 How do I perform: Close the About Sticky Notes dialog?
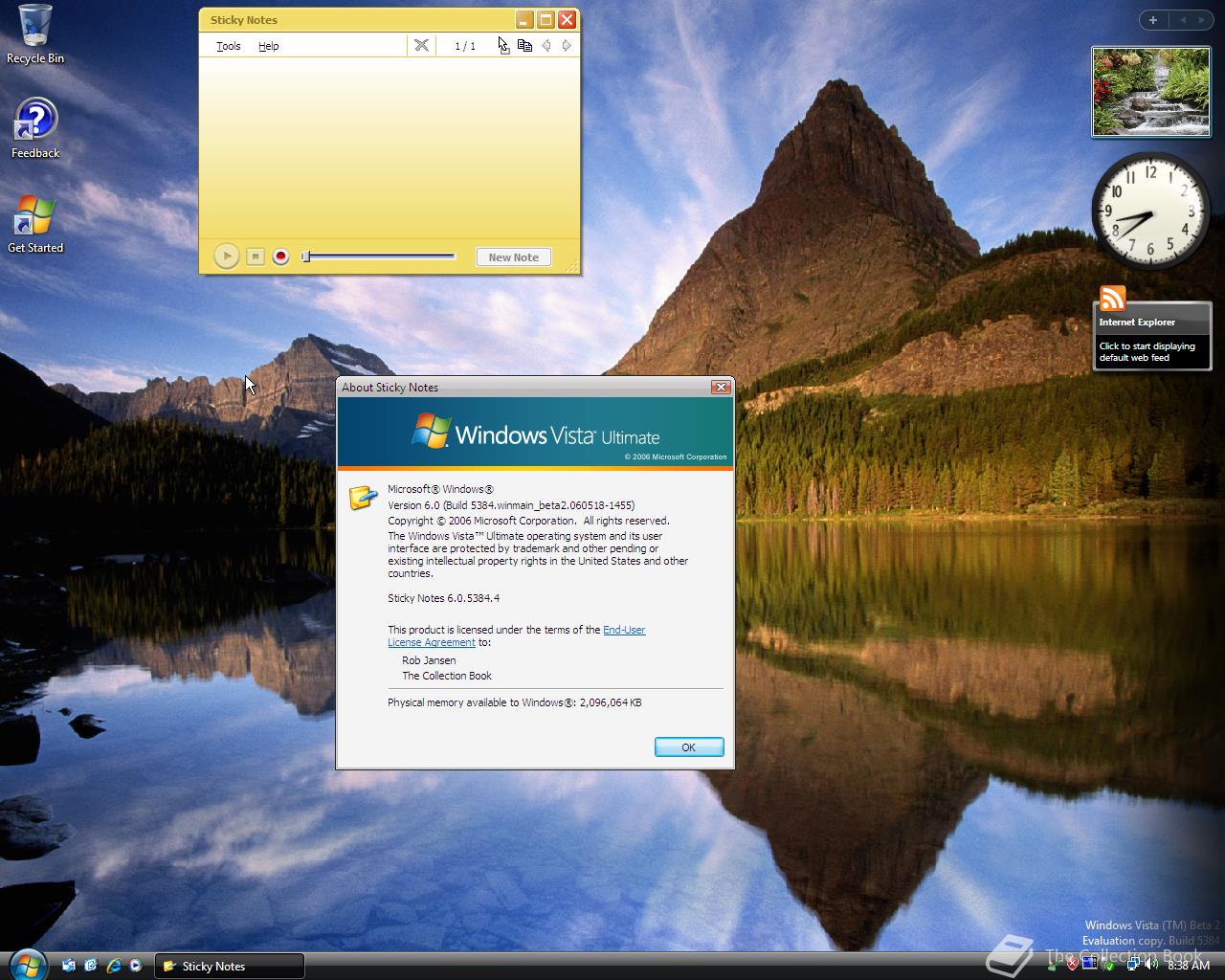pos(721,387)
